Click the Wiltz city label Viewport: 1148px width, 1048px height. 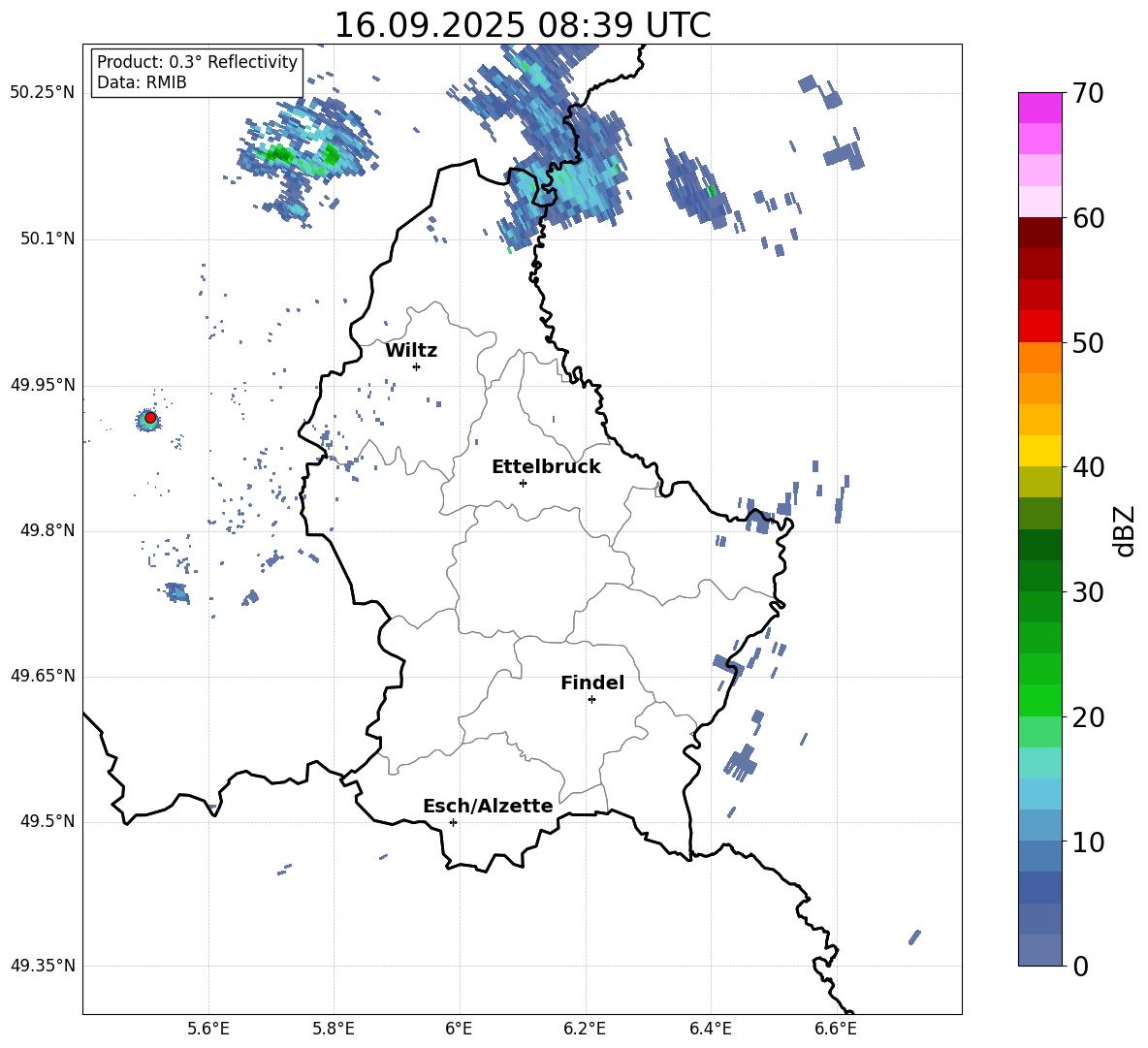(411, 351)
